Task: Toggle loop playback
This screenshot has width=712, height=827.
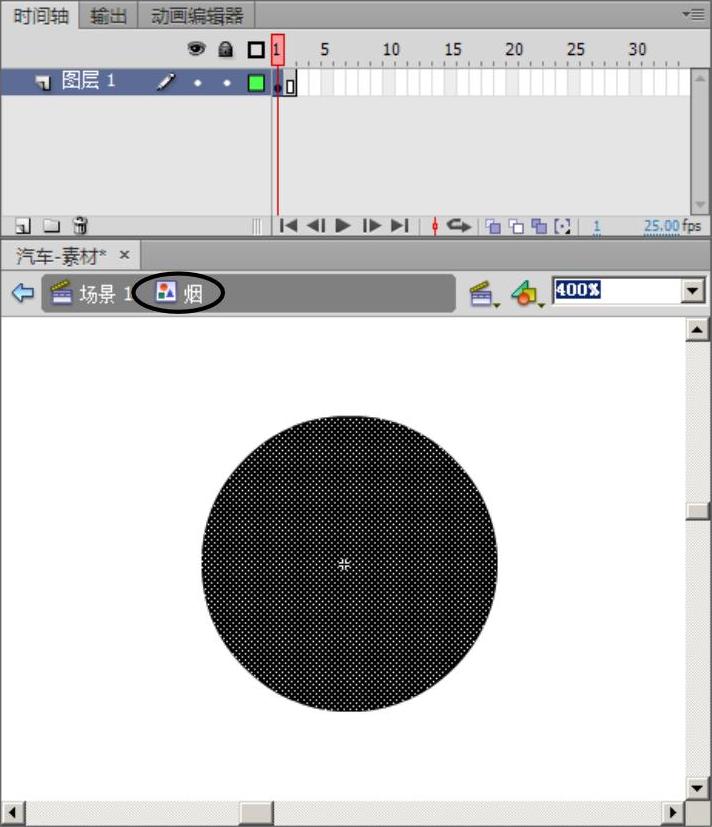Action: coord(459,226)
